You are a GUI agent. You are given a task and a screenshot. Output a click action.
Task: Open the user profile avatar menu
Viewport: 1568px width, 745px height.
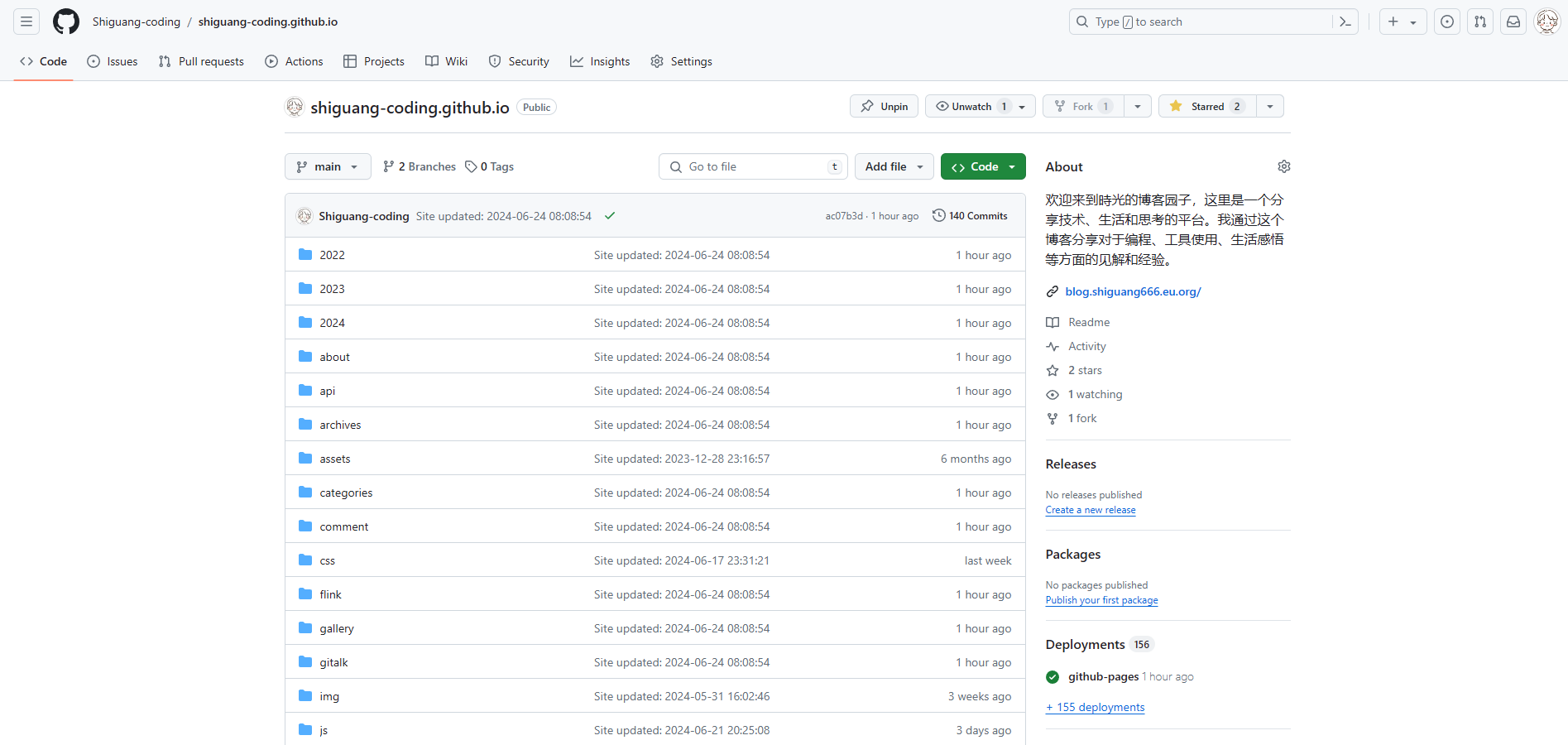(1546, 22)
